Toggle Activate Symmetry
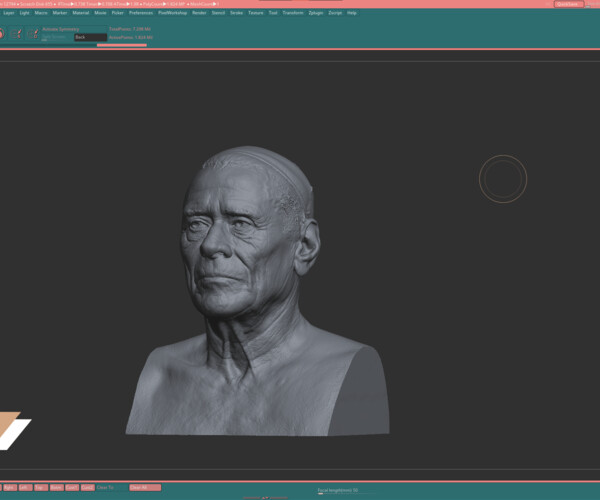600x500 pixels. click(x=61, y=29)
